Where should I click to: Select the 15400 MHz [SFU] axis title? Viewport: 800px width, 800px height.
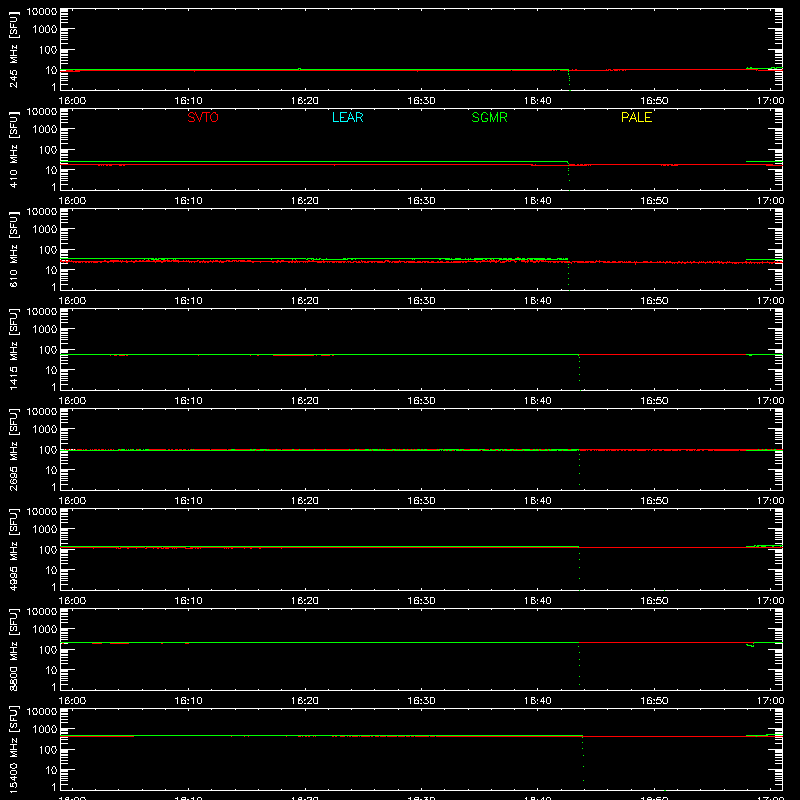(13, 749)
